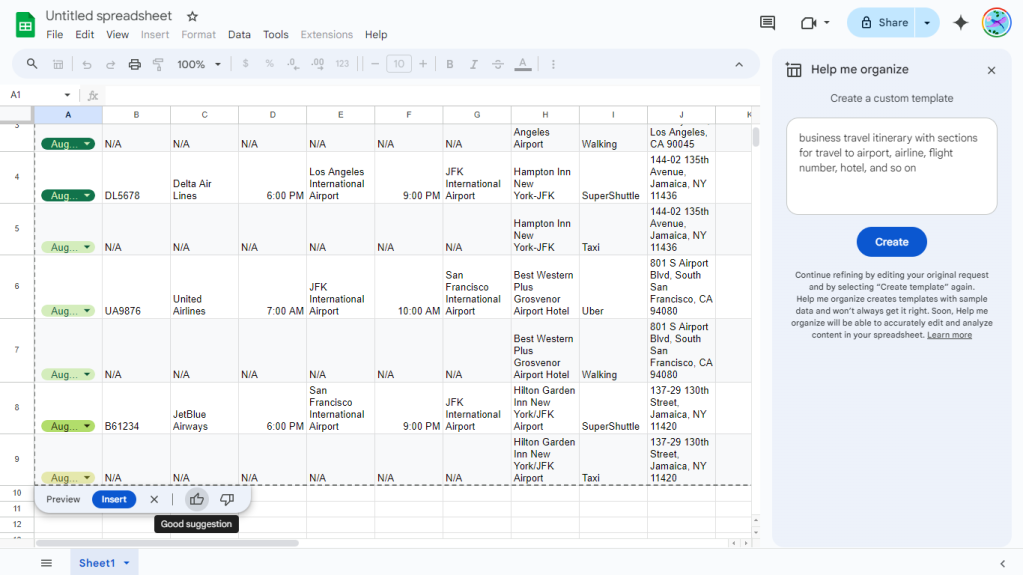
Task: Select the Sheet1 tab
Action: [x=97, y=563]
